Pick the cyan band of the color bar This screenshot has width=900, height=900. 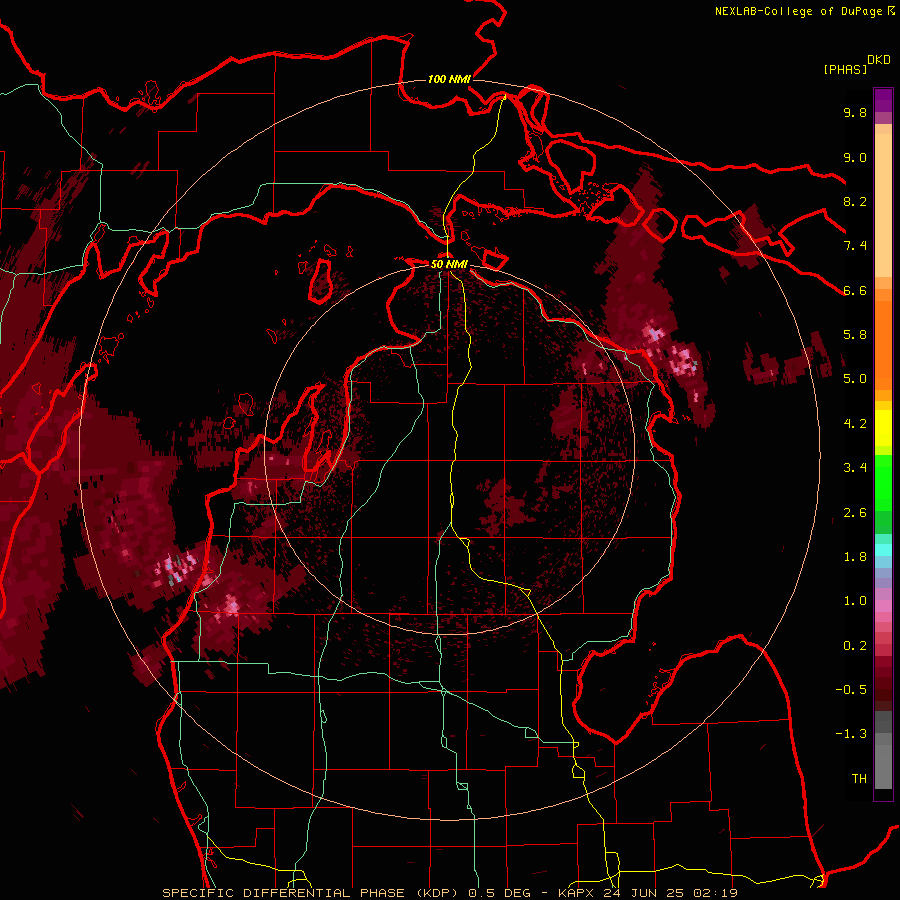click(x=883, y=550)
